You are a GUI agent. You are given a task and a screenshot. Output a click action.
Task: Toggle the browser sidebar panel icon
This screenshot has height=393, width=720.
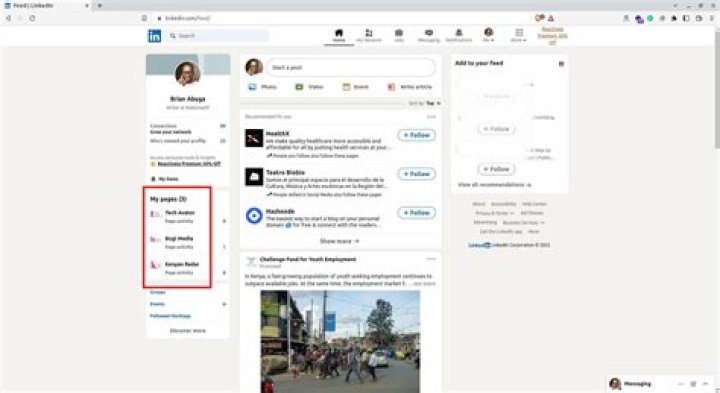point(686,18)
